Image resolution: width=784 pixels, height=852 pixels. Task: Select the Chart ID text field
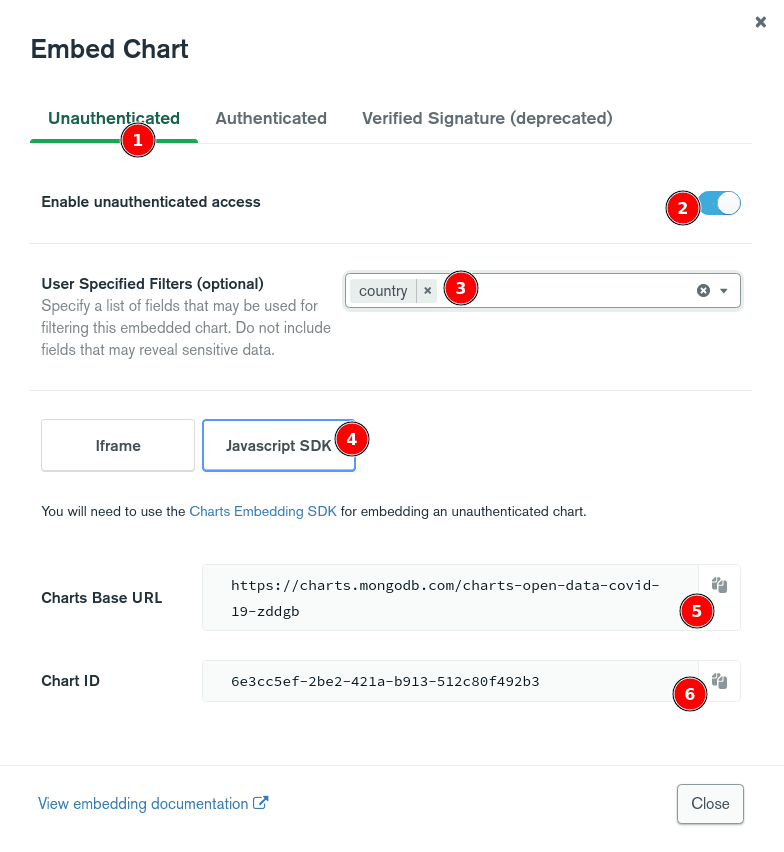coord(450,680)
